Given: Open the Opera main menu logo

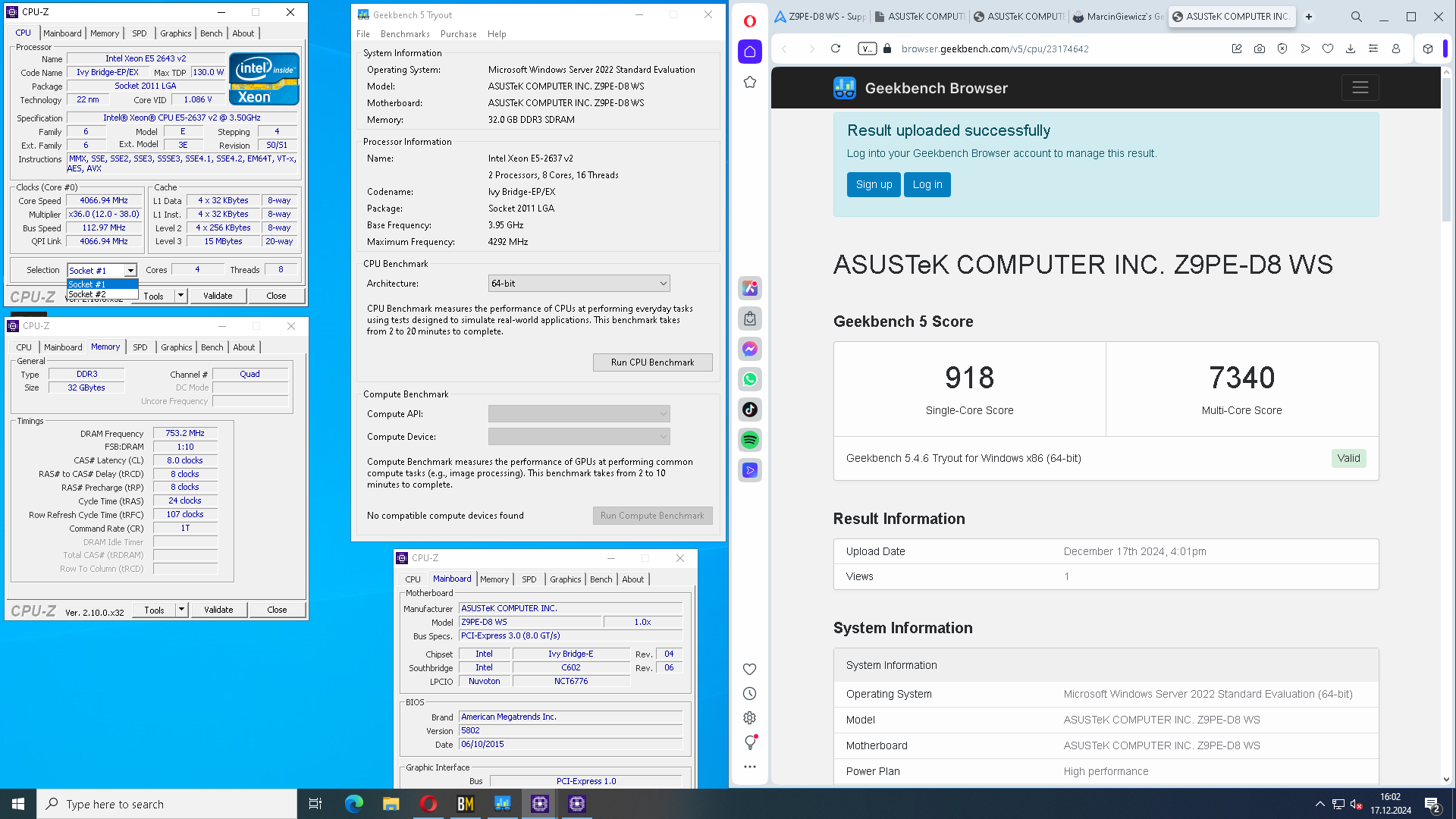Looking at the screenshot, I should (749, 21).
